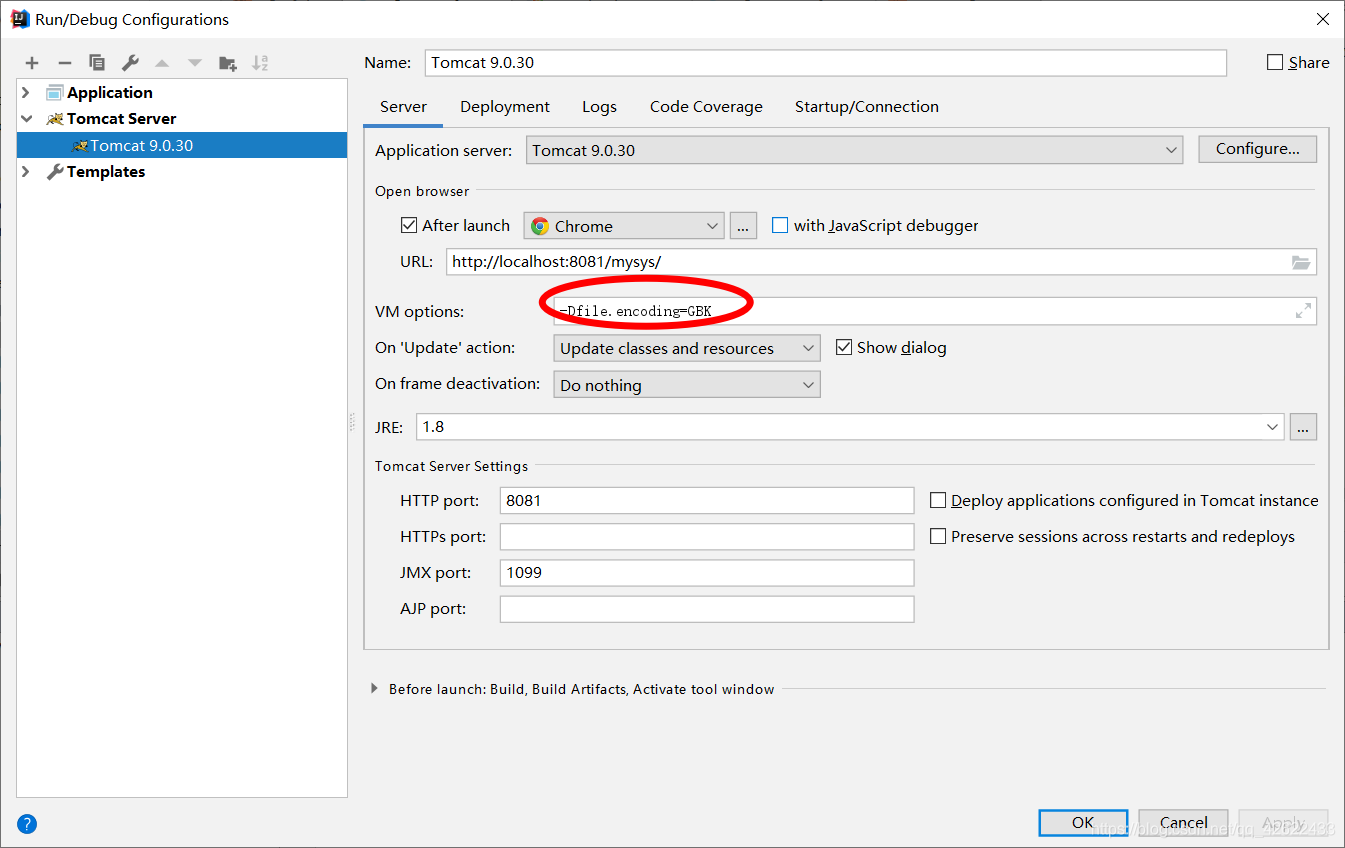Select Tomcat 9.0.30 in the tree

click(x=182, y=145)
